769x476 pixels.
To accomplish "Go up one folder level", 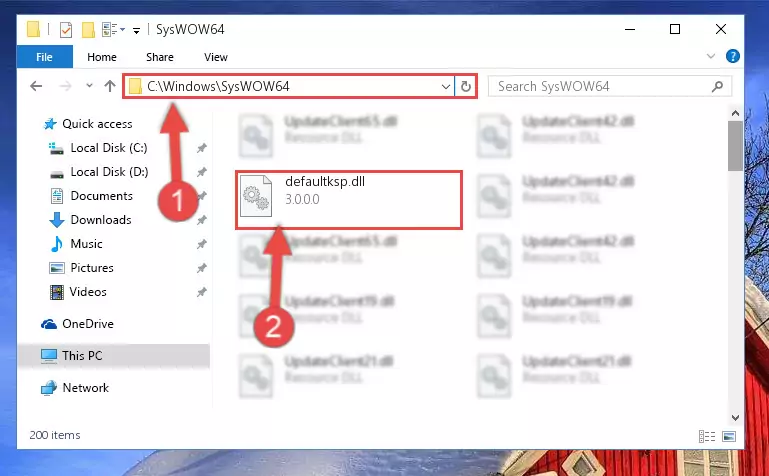I will coord(110,86).
